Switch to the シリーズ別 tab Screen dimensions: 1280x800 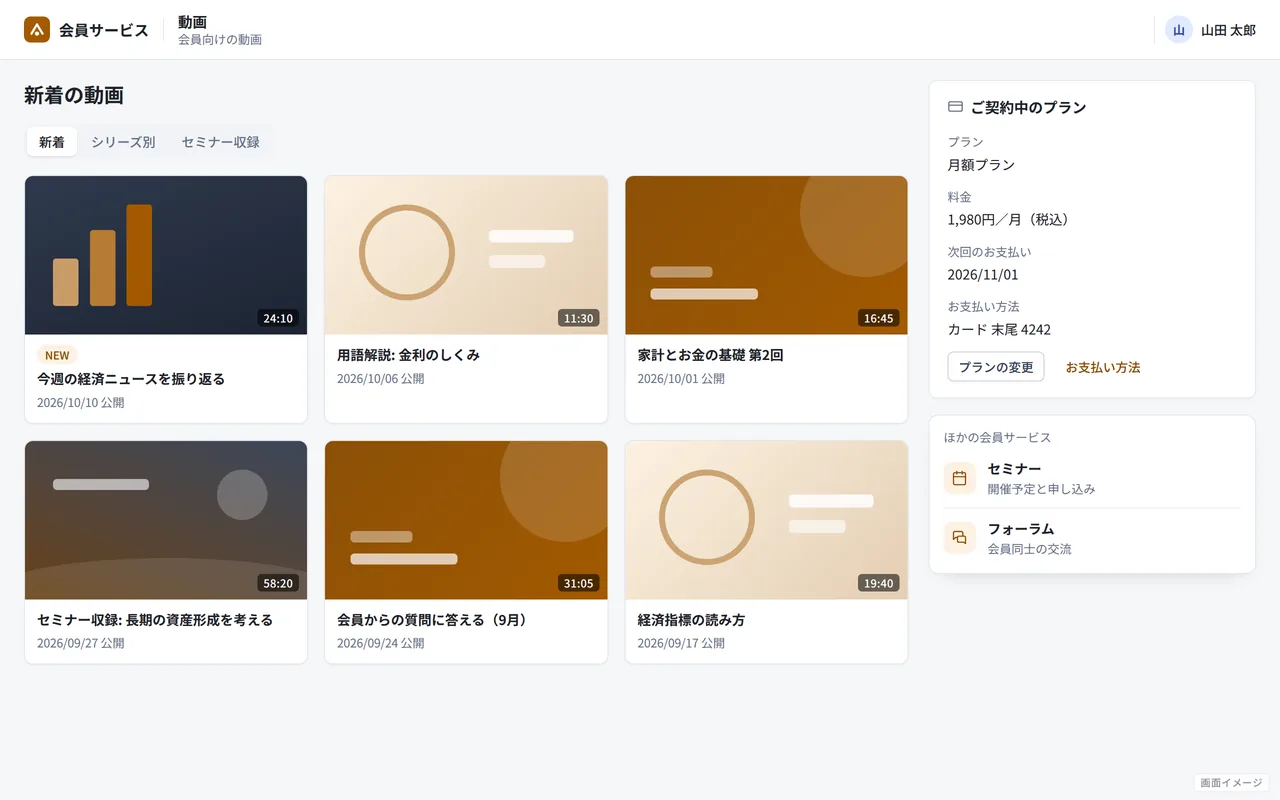click(x=123, y=142)
